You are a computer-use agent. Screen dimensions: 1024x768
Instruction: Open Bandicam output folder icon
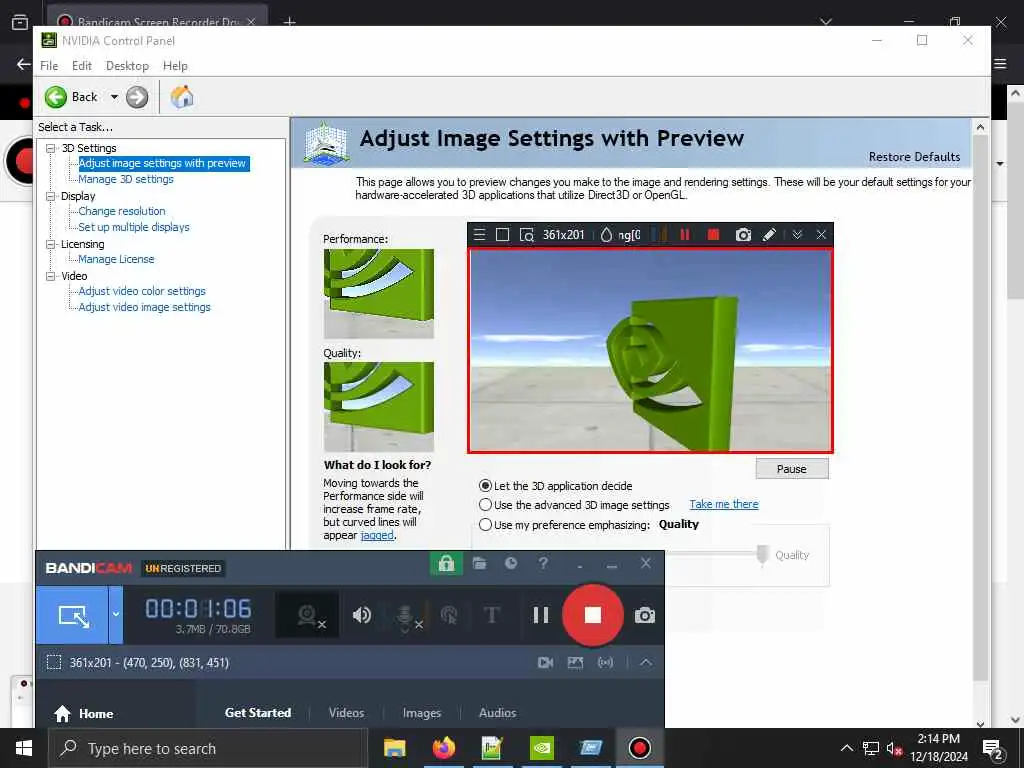[x=479, y=563]
